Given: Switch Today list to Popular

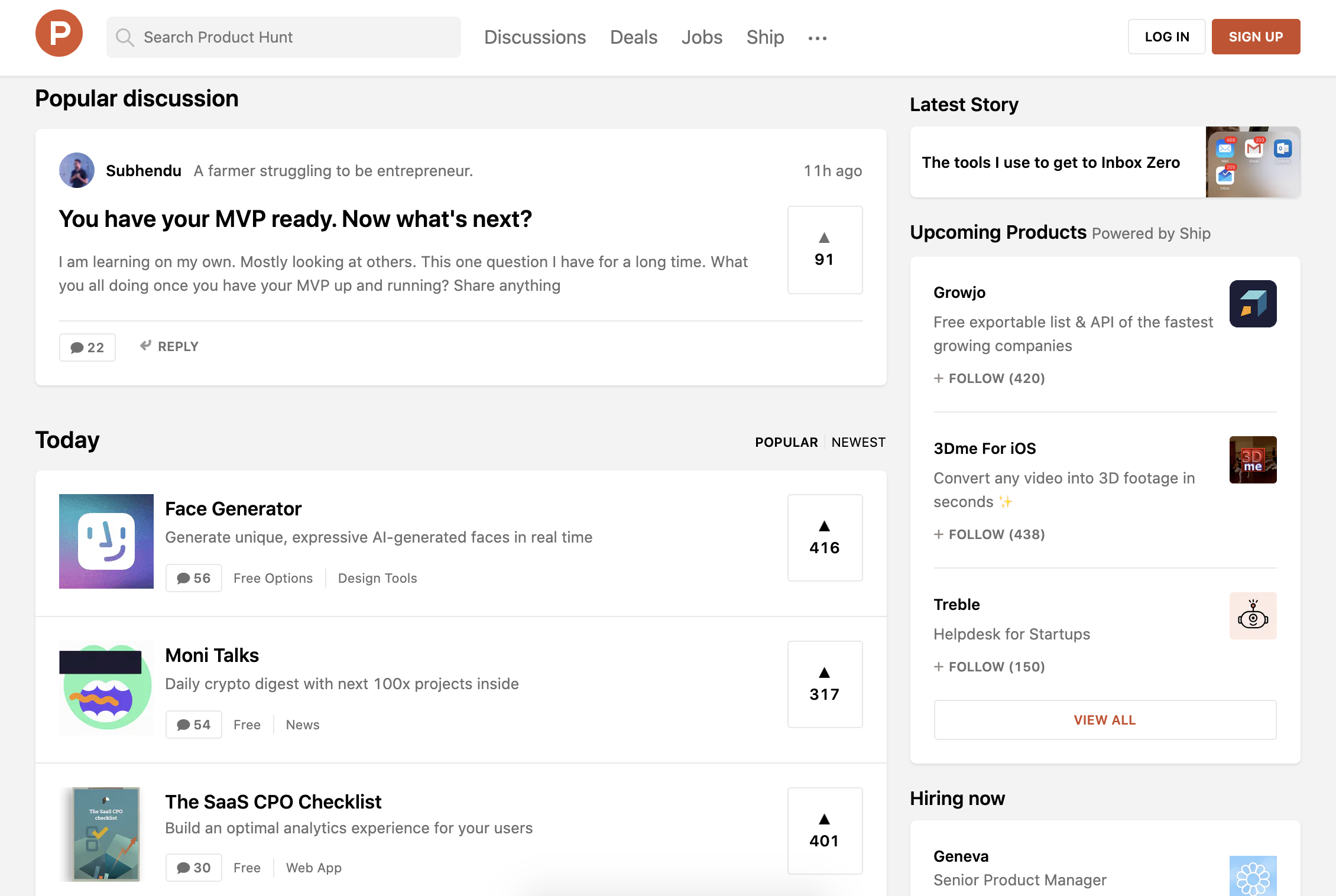Looking at the screenshot, I should point(786,442).
